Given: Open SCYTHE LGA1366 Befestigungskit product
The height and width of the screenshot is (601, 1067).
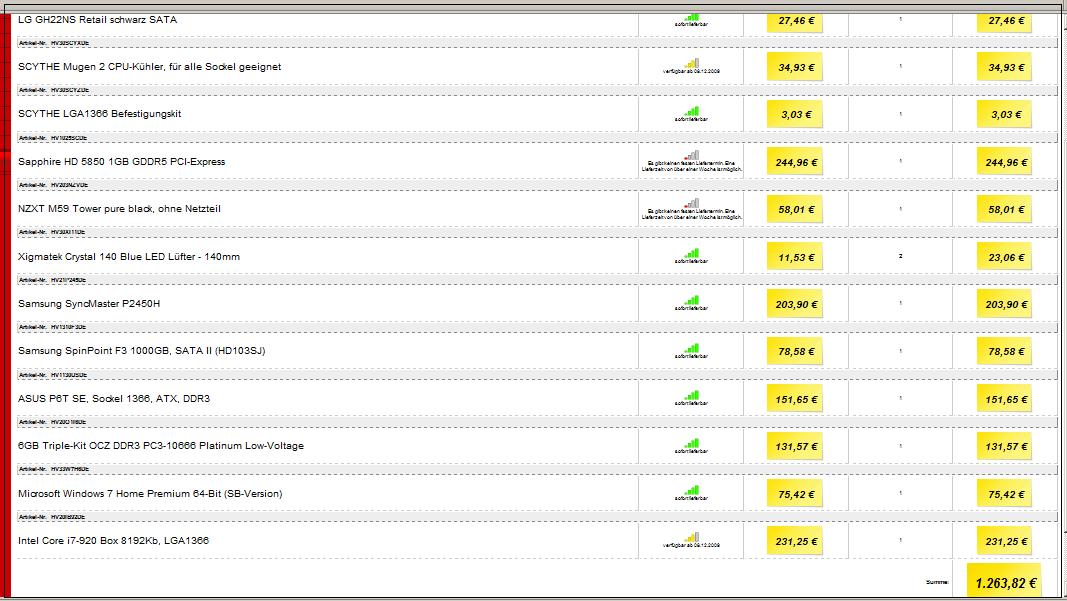Looking at the screenshot, I should (99, 114).
